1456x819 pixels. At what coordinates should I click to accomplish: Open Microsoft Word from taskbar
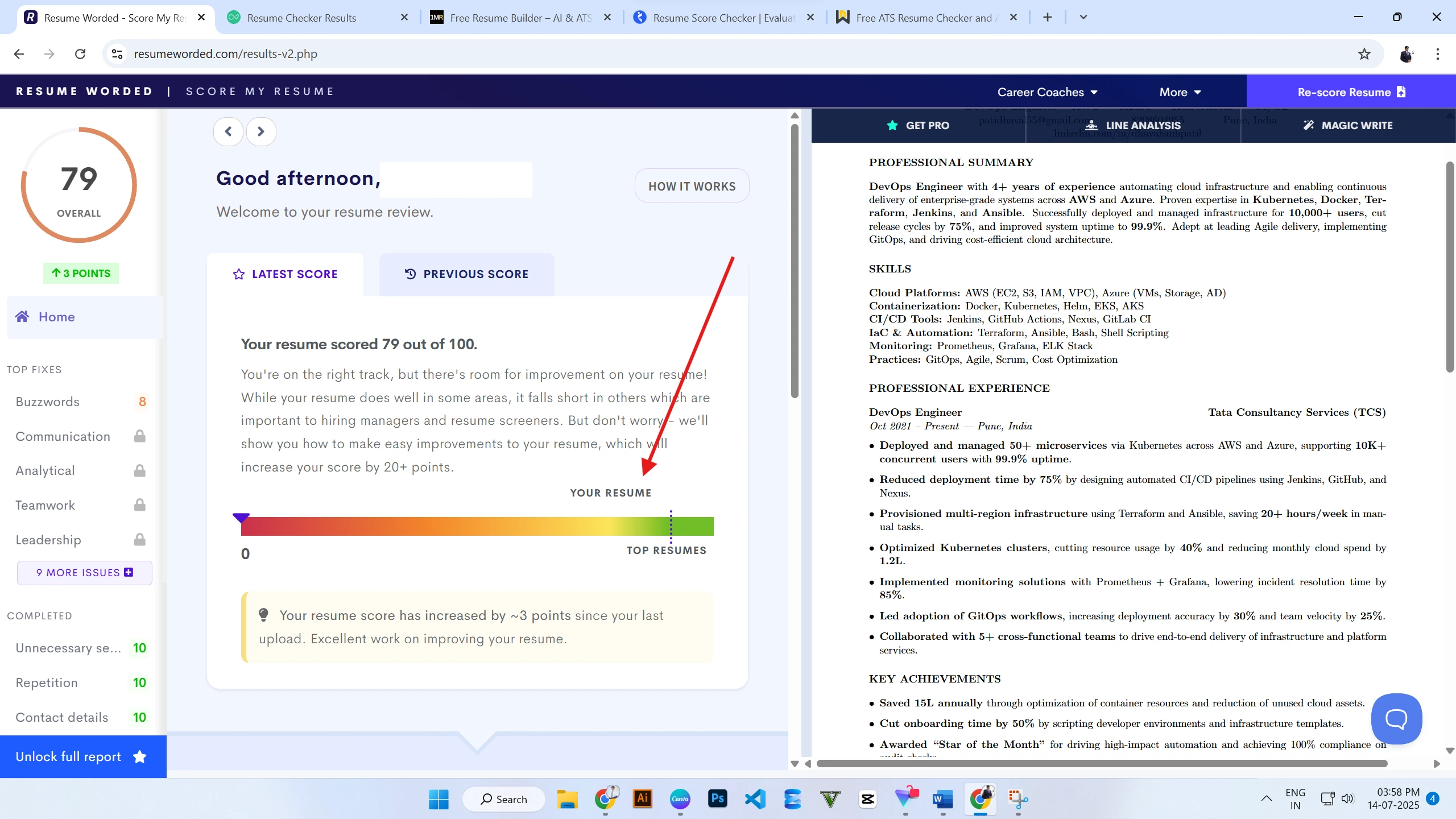(x=943, y=799)
